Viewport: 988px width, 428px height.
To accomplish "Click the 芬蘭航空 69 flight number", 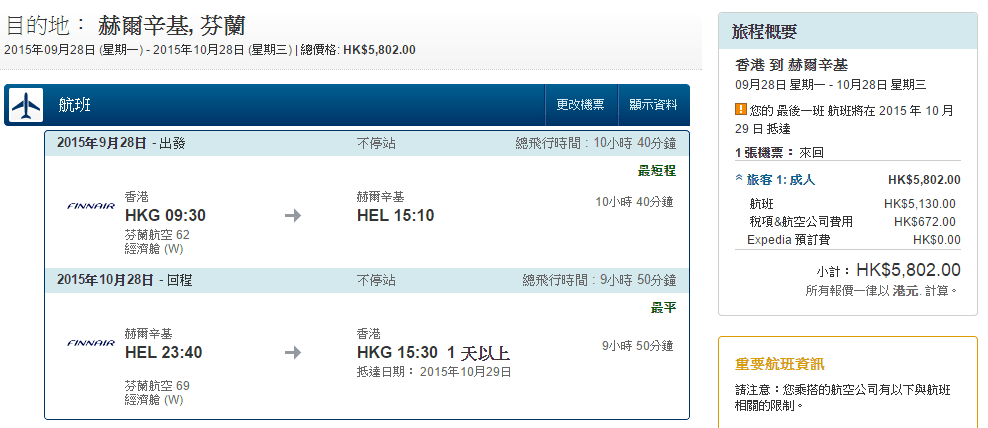I will (157, 385).
